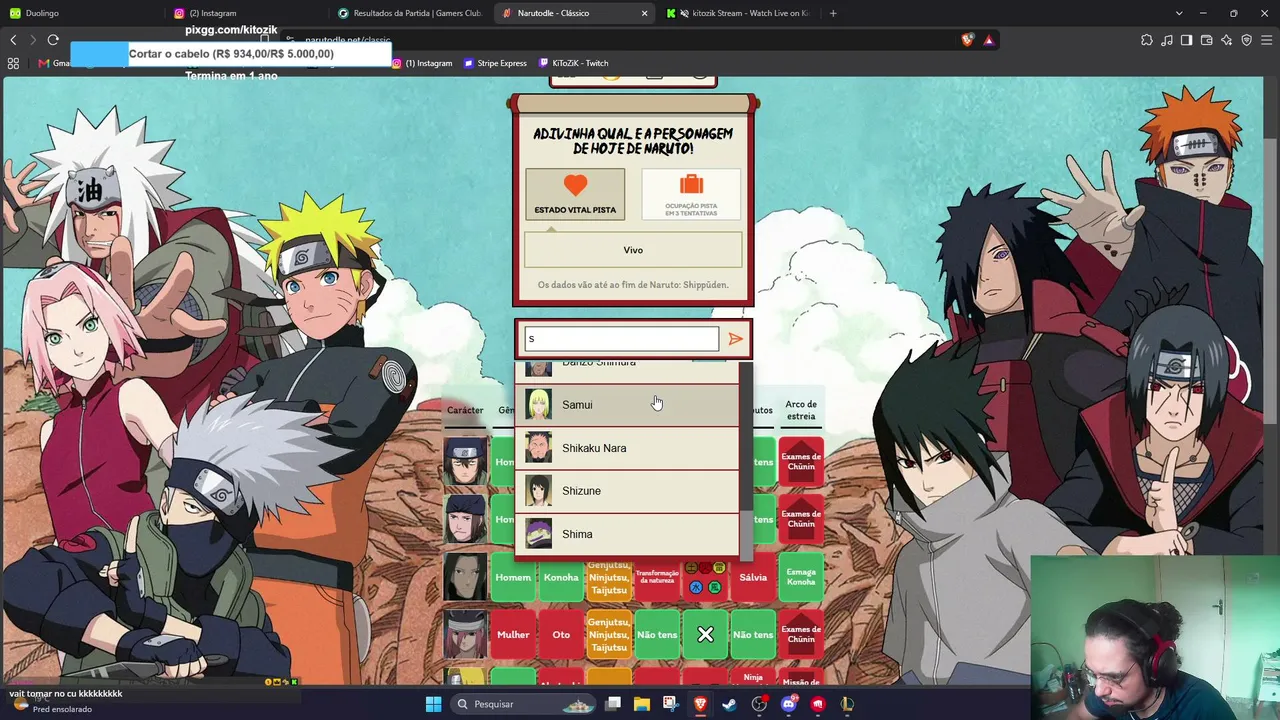Click the Carácter column header

tap(465, 410)
